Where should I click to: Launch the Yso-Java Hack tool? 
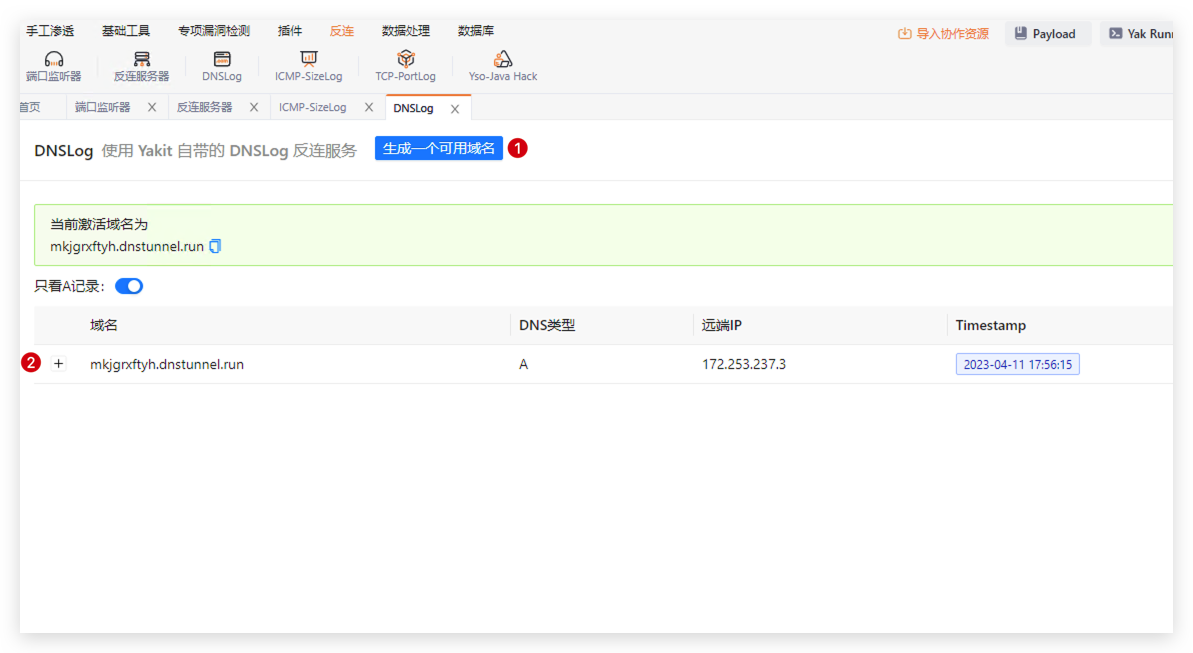pyautogui.click(x=503, y=66)
